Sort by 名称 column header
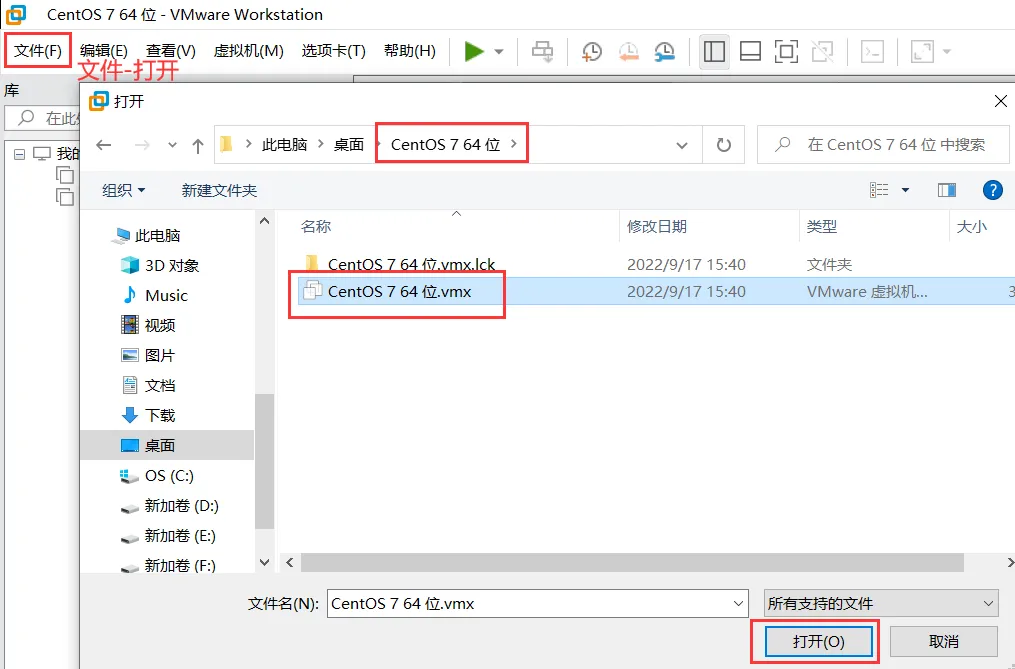Image resolution: width=1015 pixels, height=669 pixels. point(316,226)
